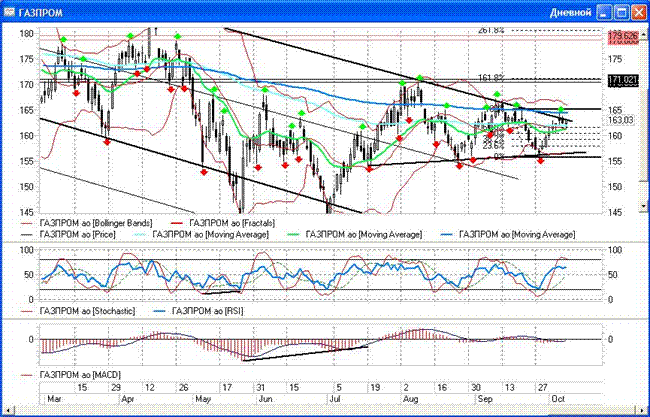The height and width of the screenshot is (417, 650).
Task: Click the date label 26 on time axis
Action: click(x=184, y=388)
